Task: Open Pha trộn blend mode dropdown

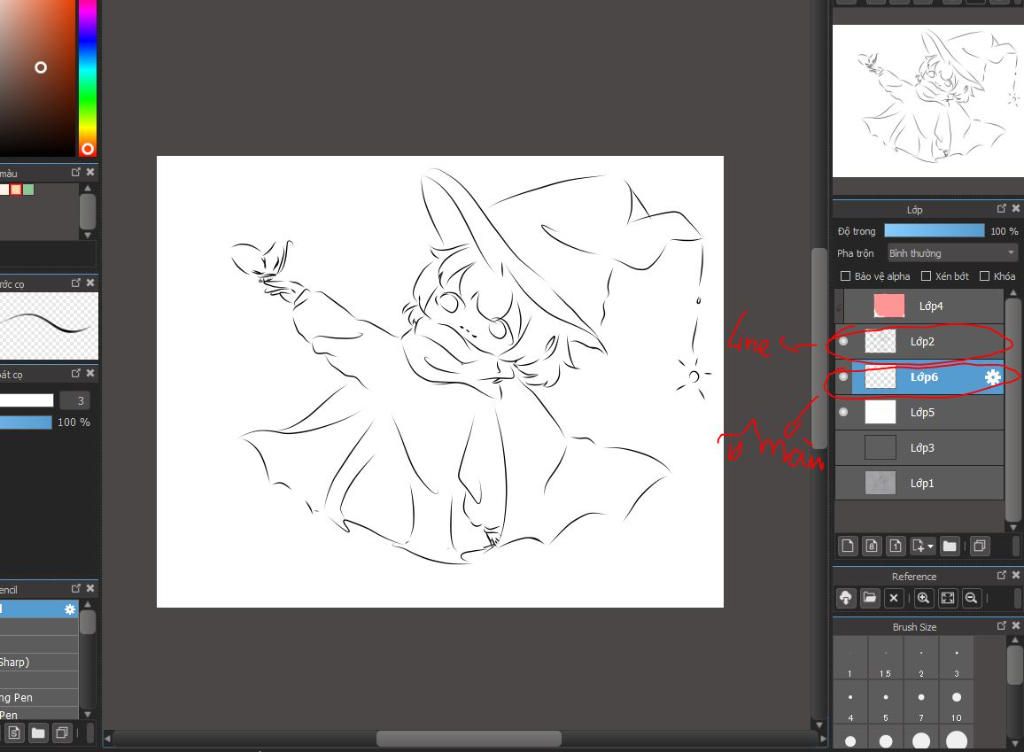Action: click(952, 253)
